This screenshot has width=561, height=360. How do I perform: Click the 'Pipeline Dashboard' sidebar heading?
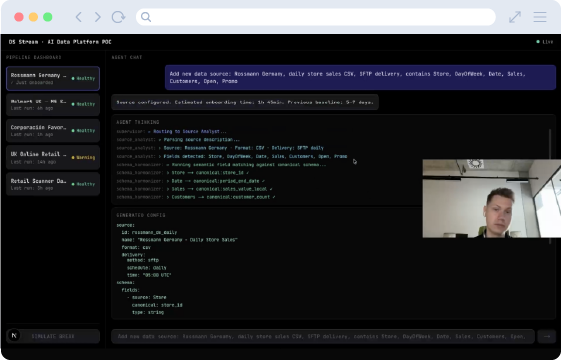tap(33, 57)
